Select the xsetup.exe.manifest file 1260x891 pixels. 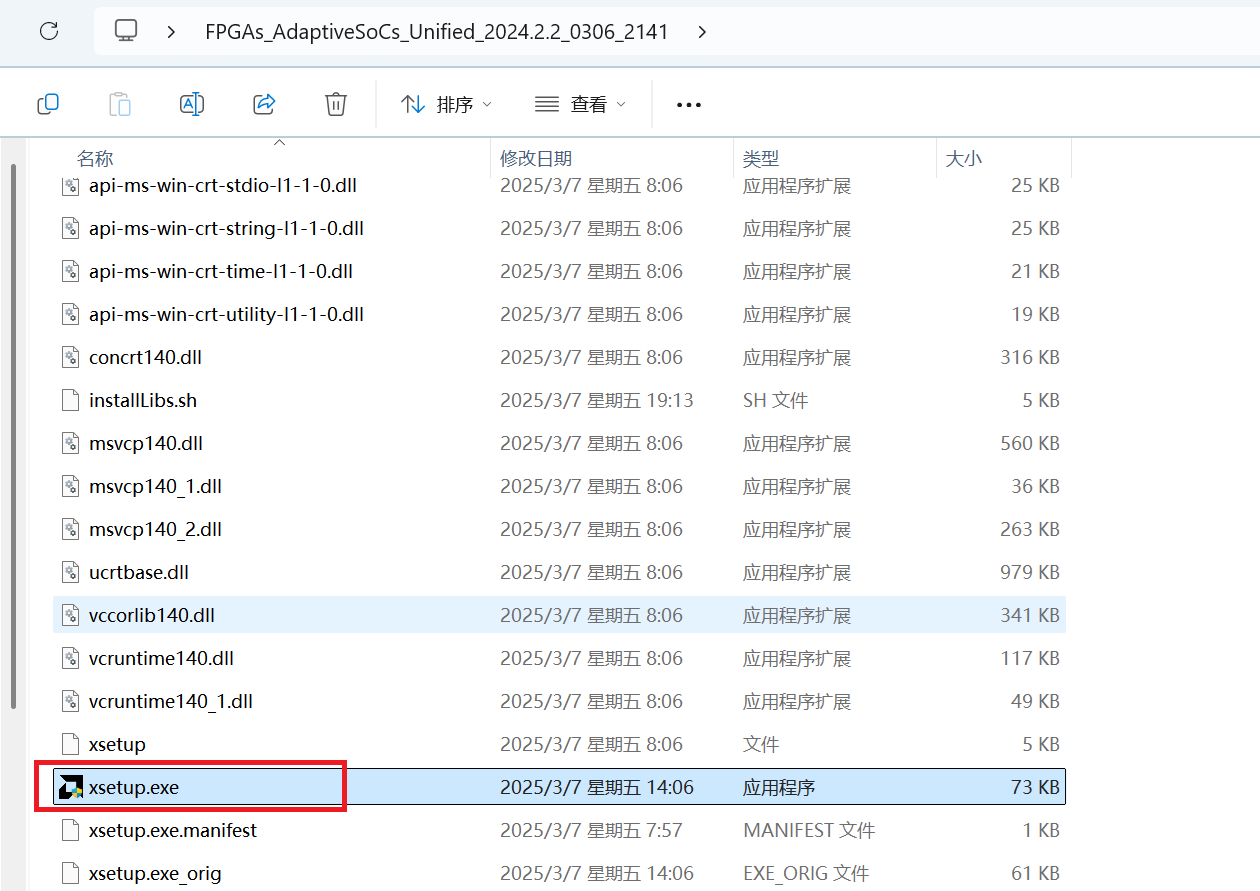click(x=172, y=830)
